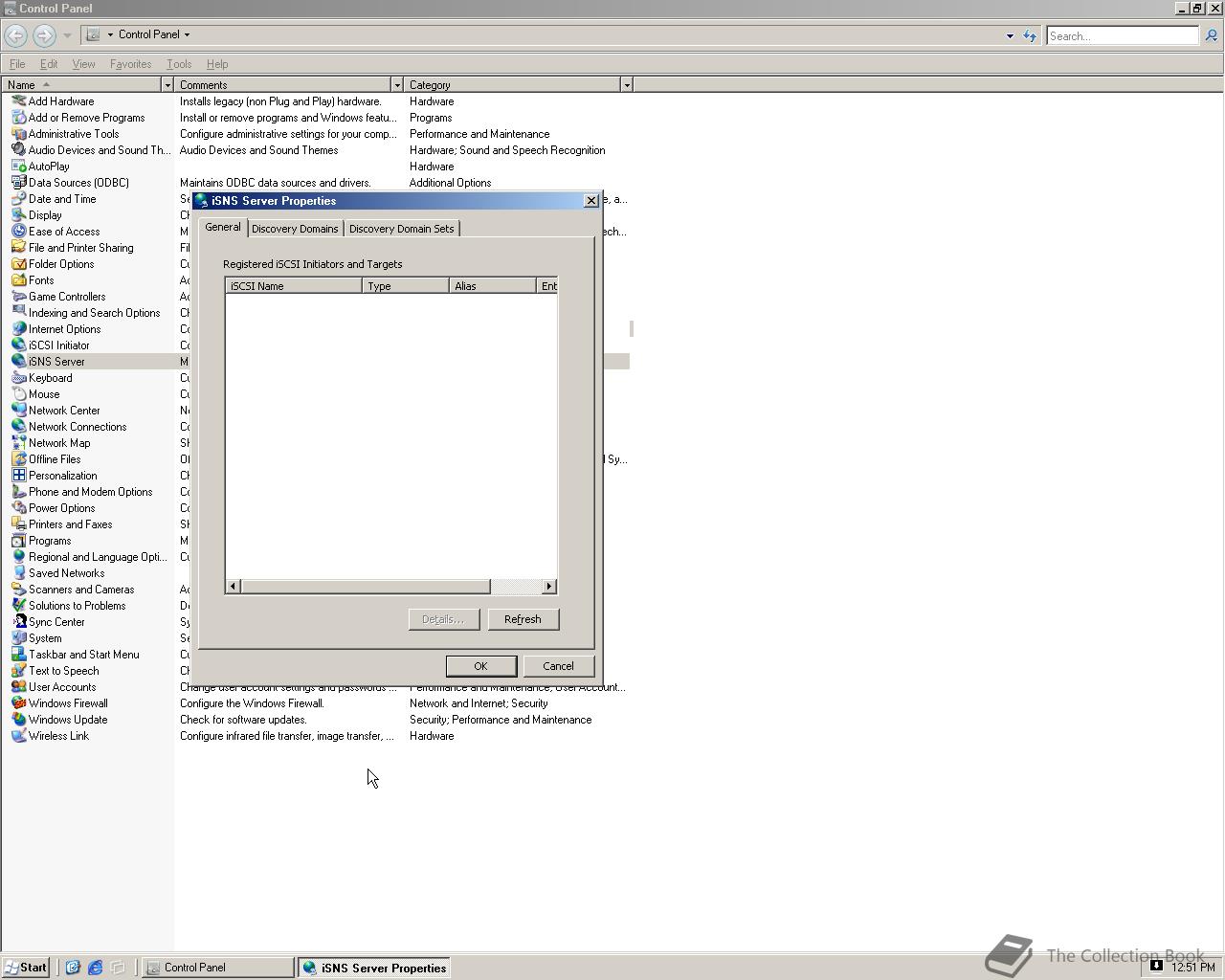Open the AutoPlay icon
Image resolution: width=1225 pixels, height=980 pixels.
click(x=18, y=167)
